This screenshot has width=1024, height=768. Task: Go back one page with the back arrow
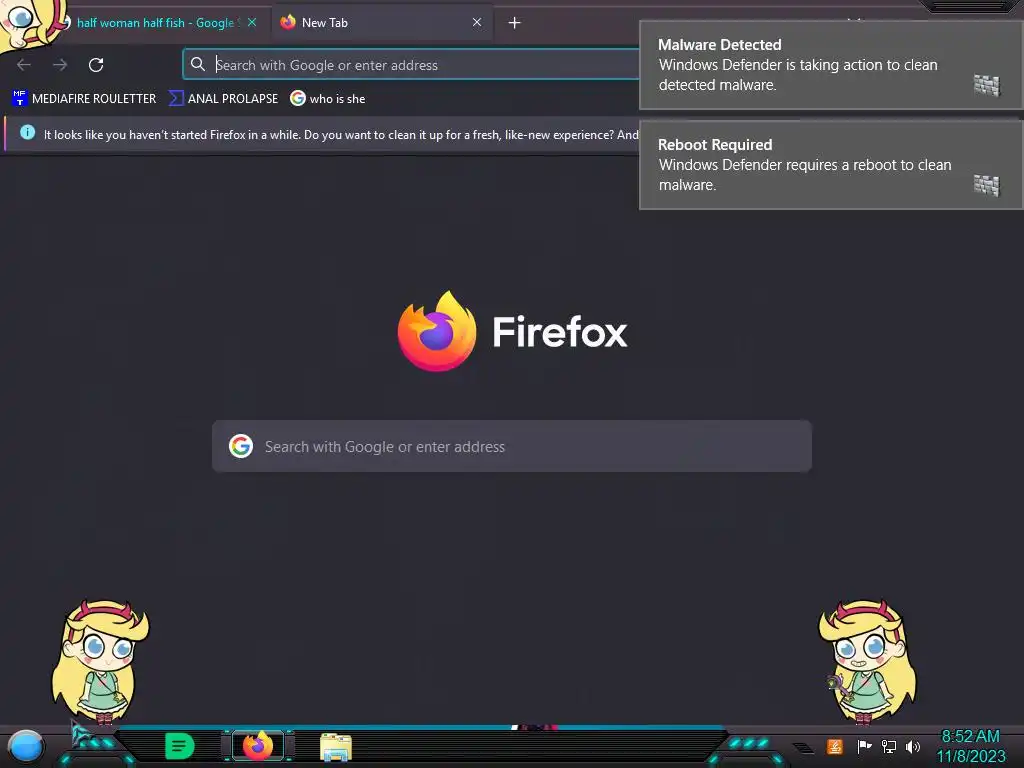[x=24, y=65]
